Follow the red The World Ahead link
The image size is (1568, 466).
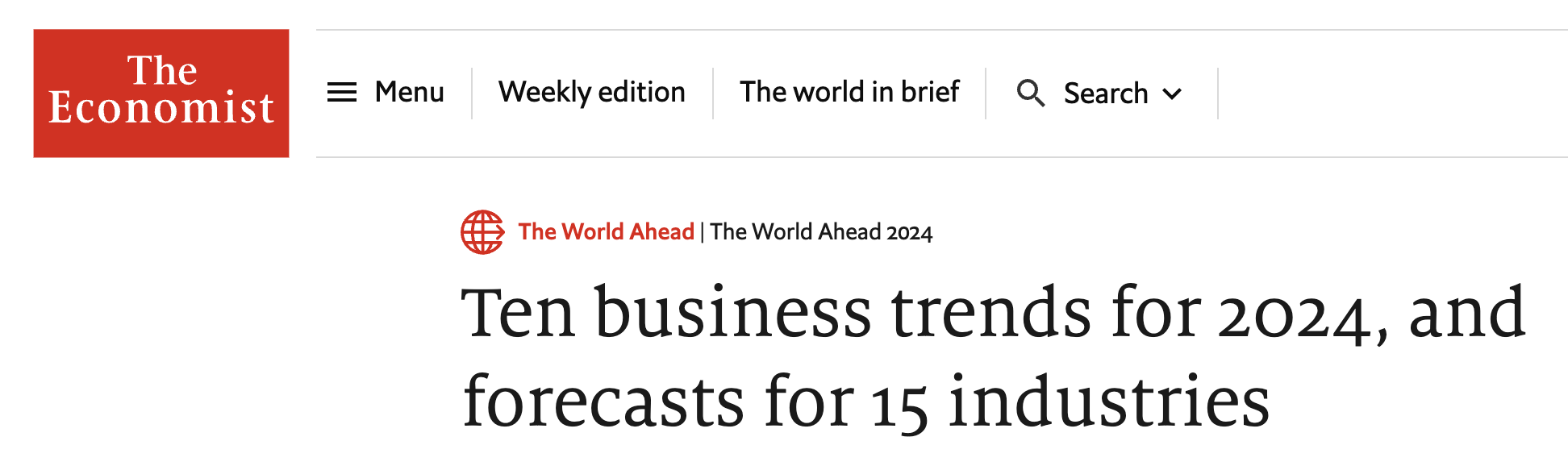tap(606, 232)
